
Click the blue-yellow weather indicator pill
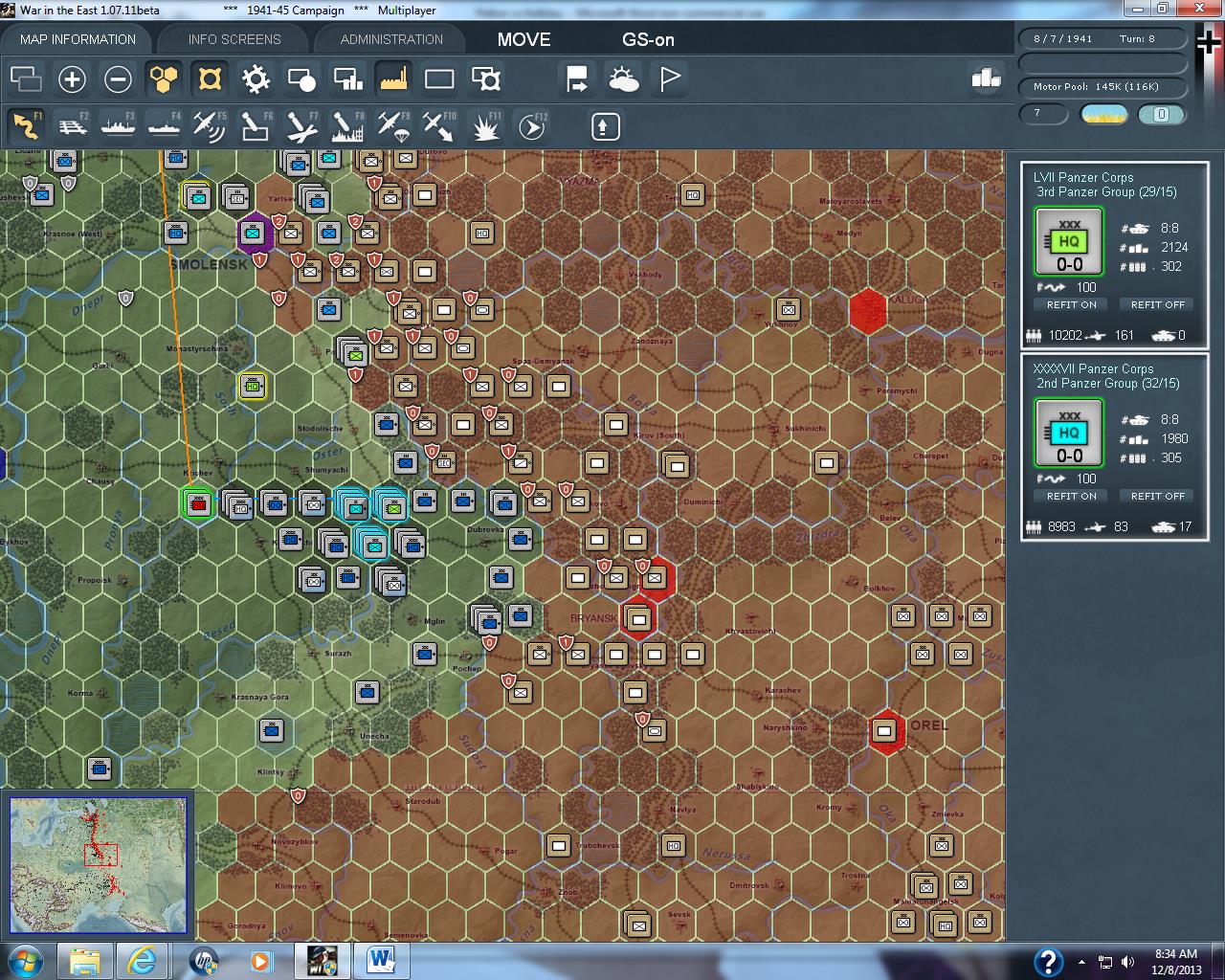1103,114
